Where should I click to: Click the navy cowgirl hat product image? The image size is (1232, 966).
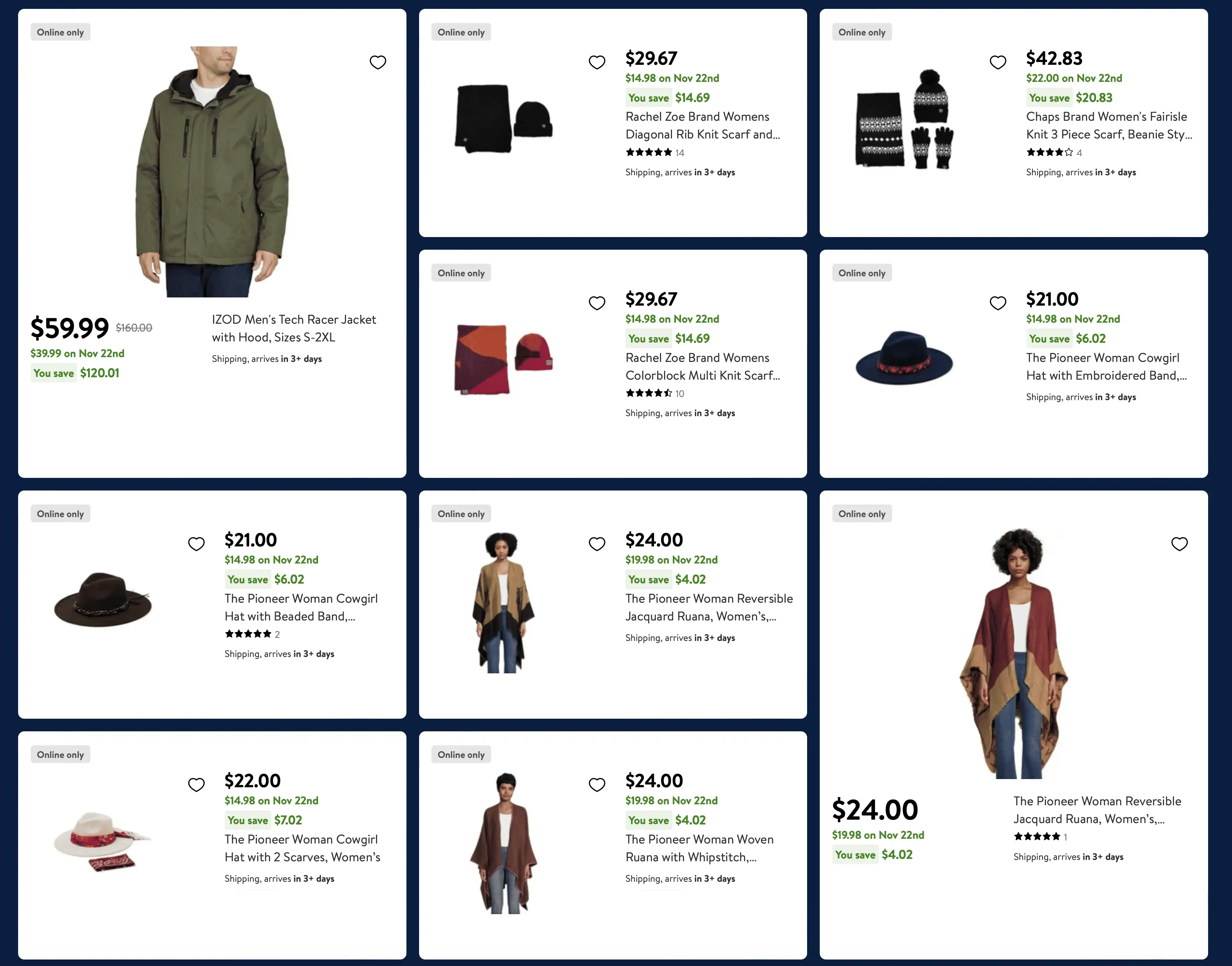click(x=904, y=358)
